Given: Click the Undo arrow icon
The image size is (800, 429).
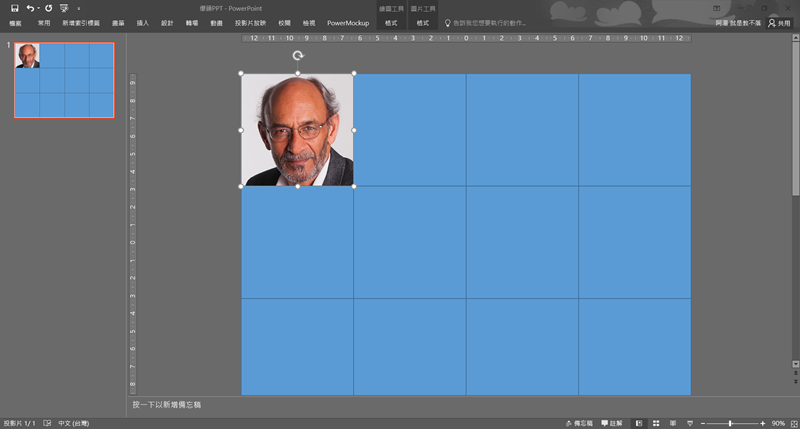Looking at the screenshot, I should point(30,8).
